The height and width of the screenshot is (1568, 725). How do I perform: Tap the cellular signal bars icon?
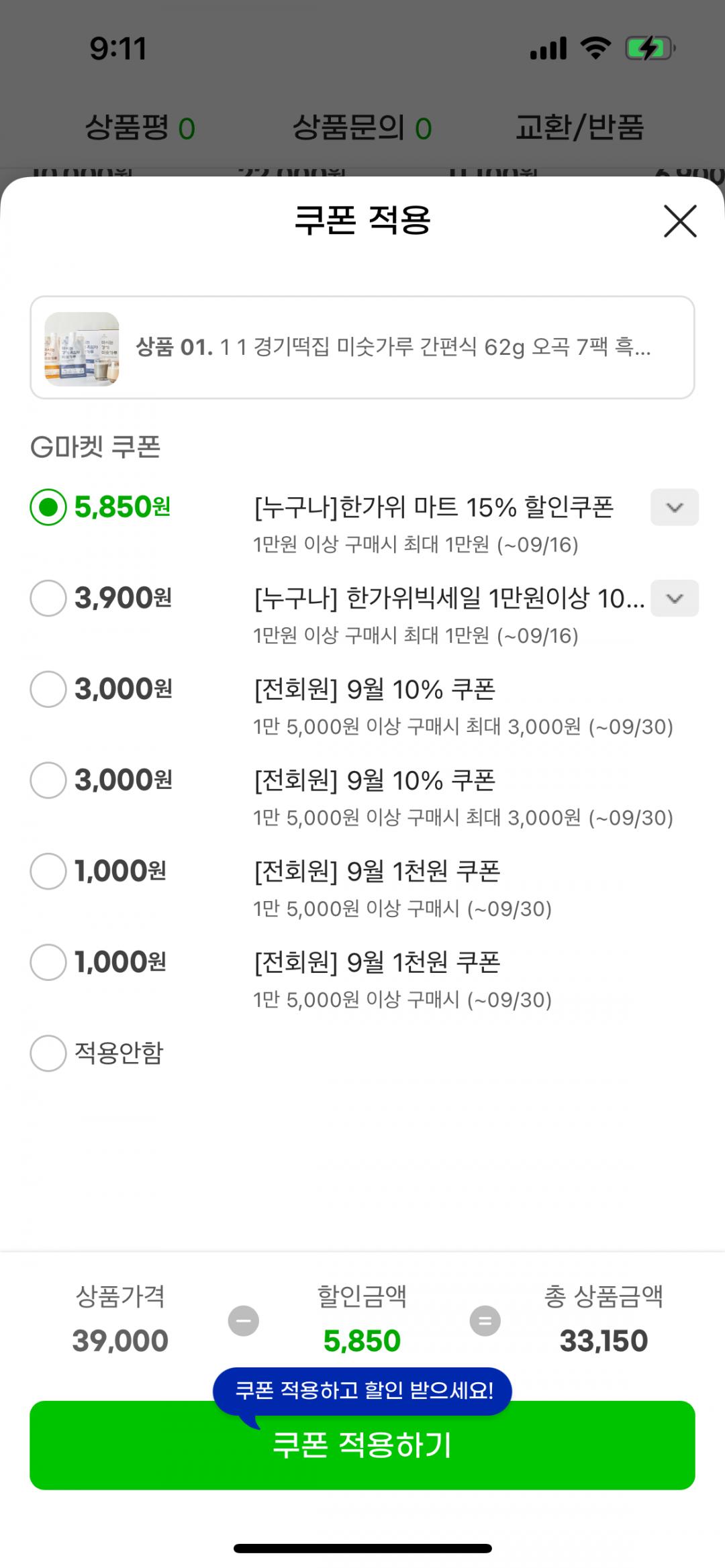coord(548,48)
